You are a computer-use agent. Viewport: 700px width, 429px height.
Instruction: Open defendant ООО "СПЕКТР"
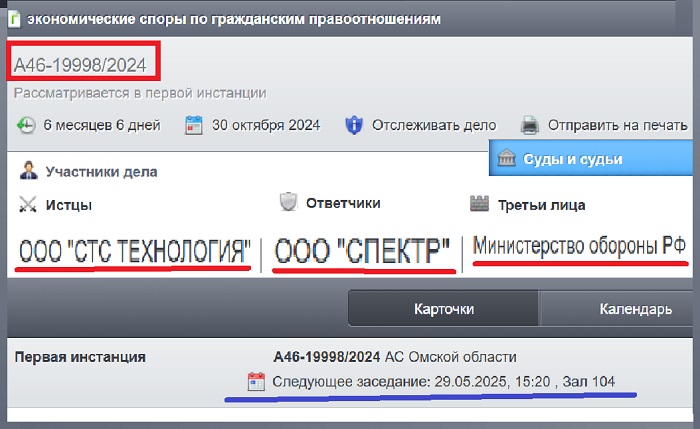[362, 251]
